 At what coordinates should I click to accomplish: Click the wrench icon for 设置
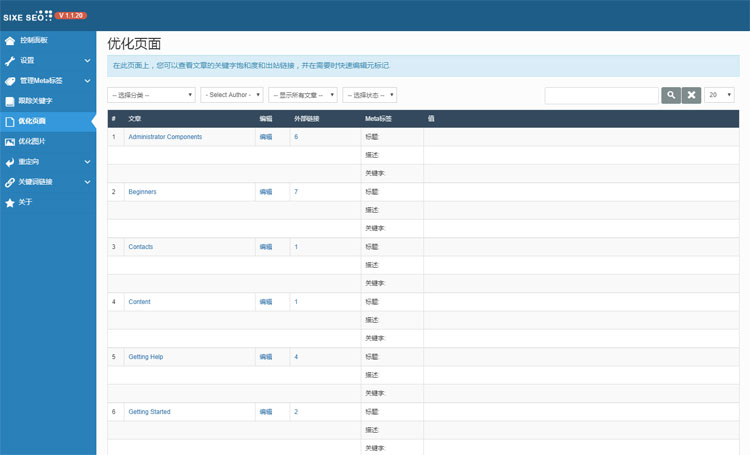tap(10, 61)
